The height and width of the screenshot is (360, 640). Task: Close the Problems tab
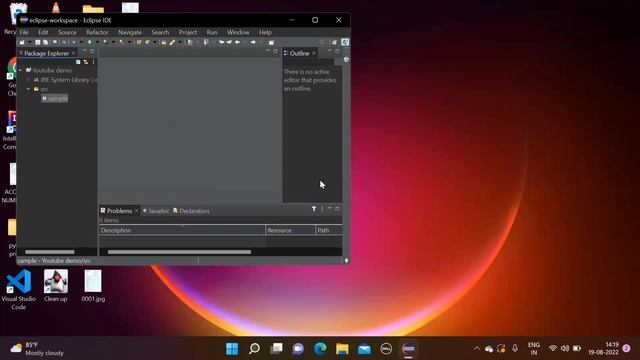pyautogui.click(x=136, y=211)
